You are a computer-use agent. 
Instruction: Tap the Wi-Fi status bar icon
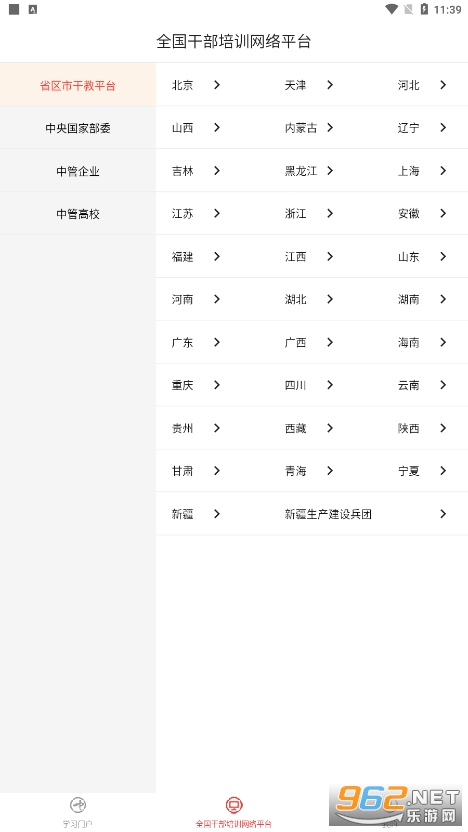(392, 9)
